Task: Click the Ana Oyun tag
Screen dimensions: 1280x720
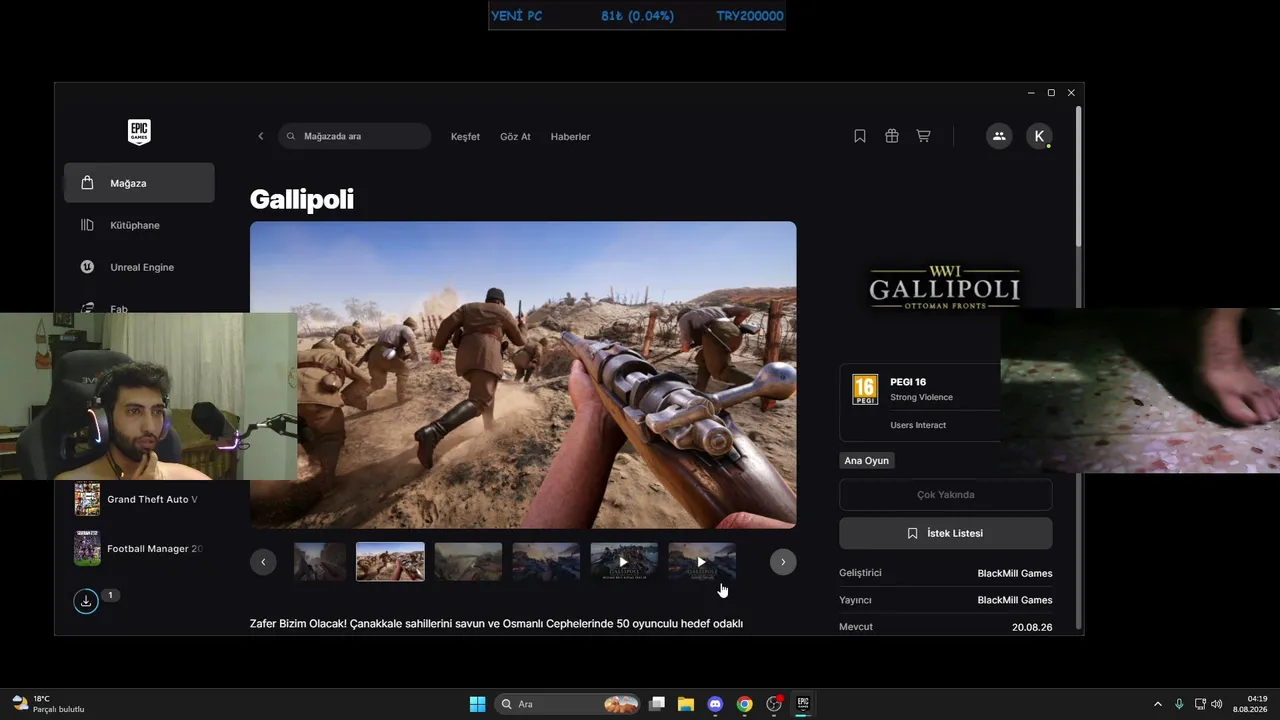Action: (x=867, y=461)
